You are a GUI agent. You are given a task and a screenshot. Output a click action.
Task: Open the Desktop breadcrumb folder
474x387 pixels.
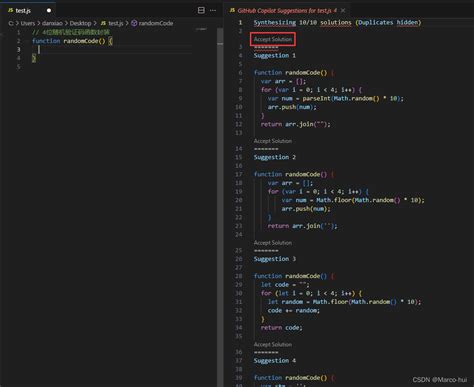point(80,23)
